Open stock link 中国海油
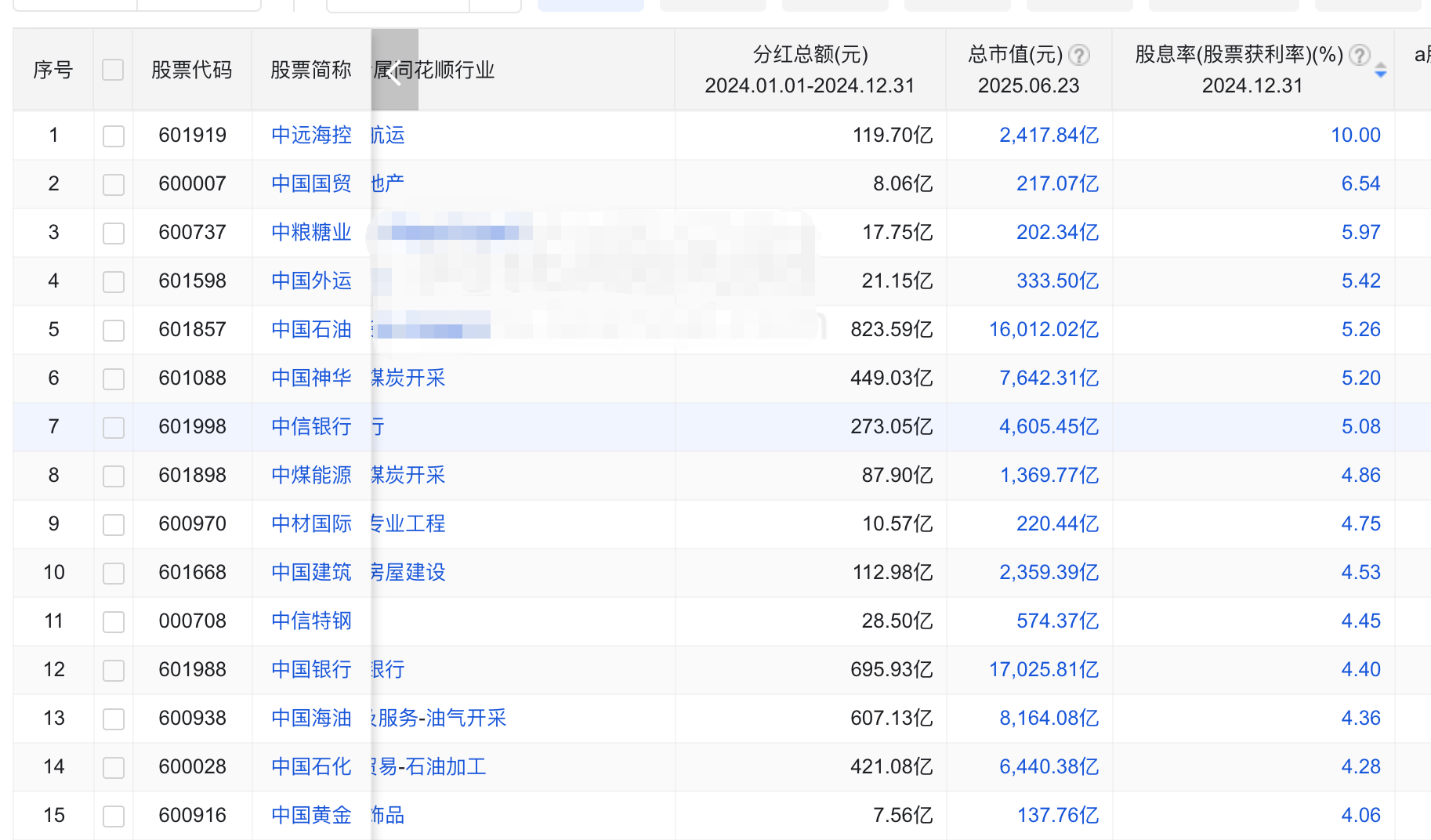This screenshot has height=840, width=1431. tap(311, 718)
